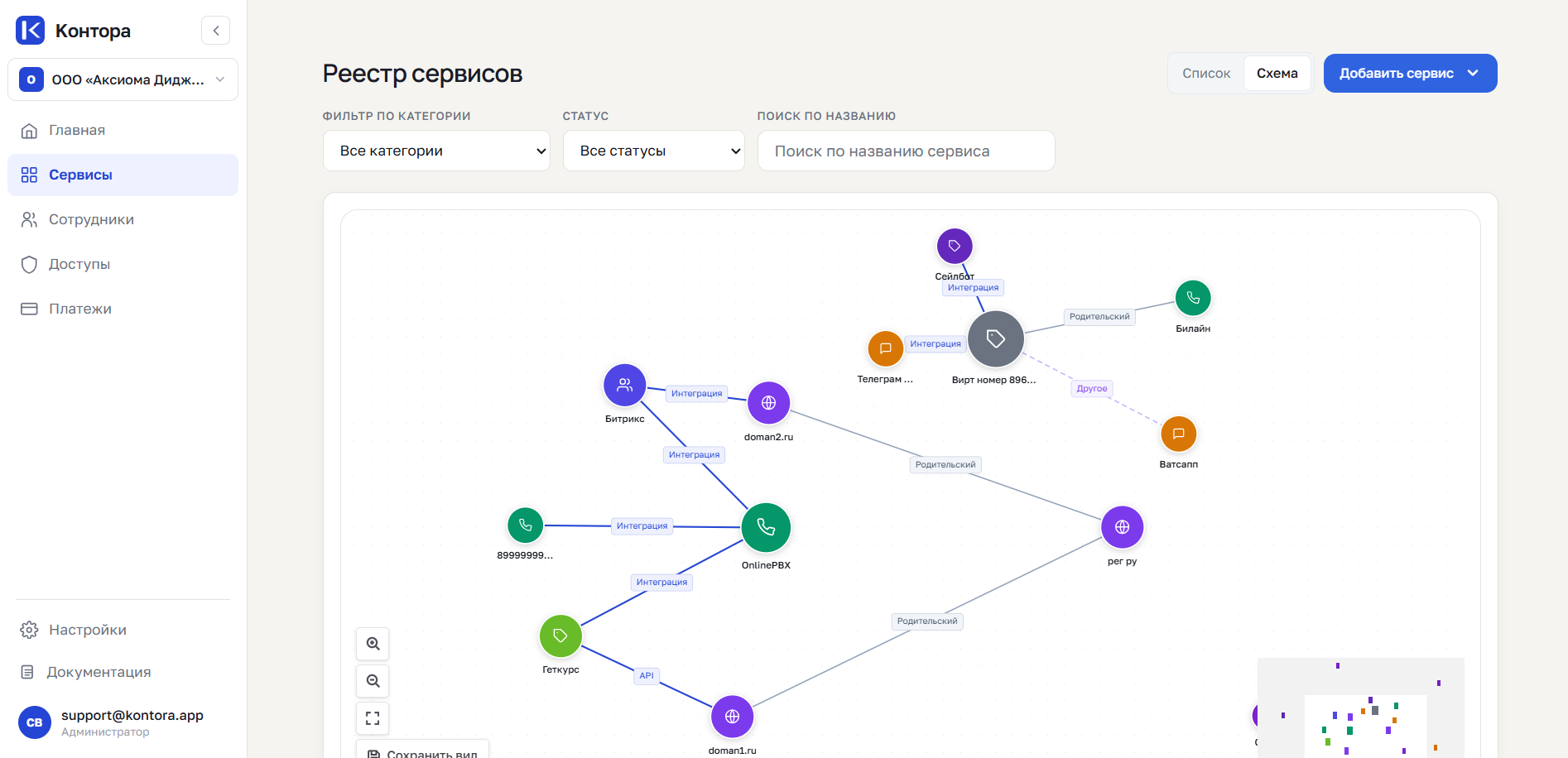Image resolution: width=1568 pixels, height=758 pixels.
Task: Click Интеграция label between 89999999 and OnlinePBX
Action: click(x=642, y=525)
